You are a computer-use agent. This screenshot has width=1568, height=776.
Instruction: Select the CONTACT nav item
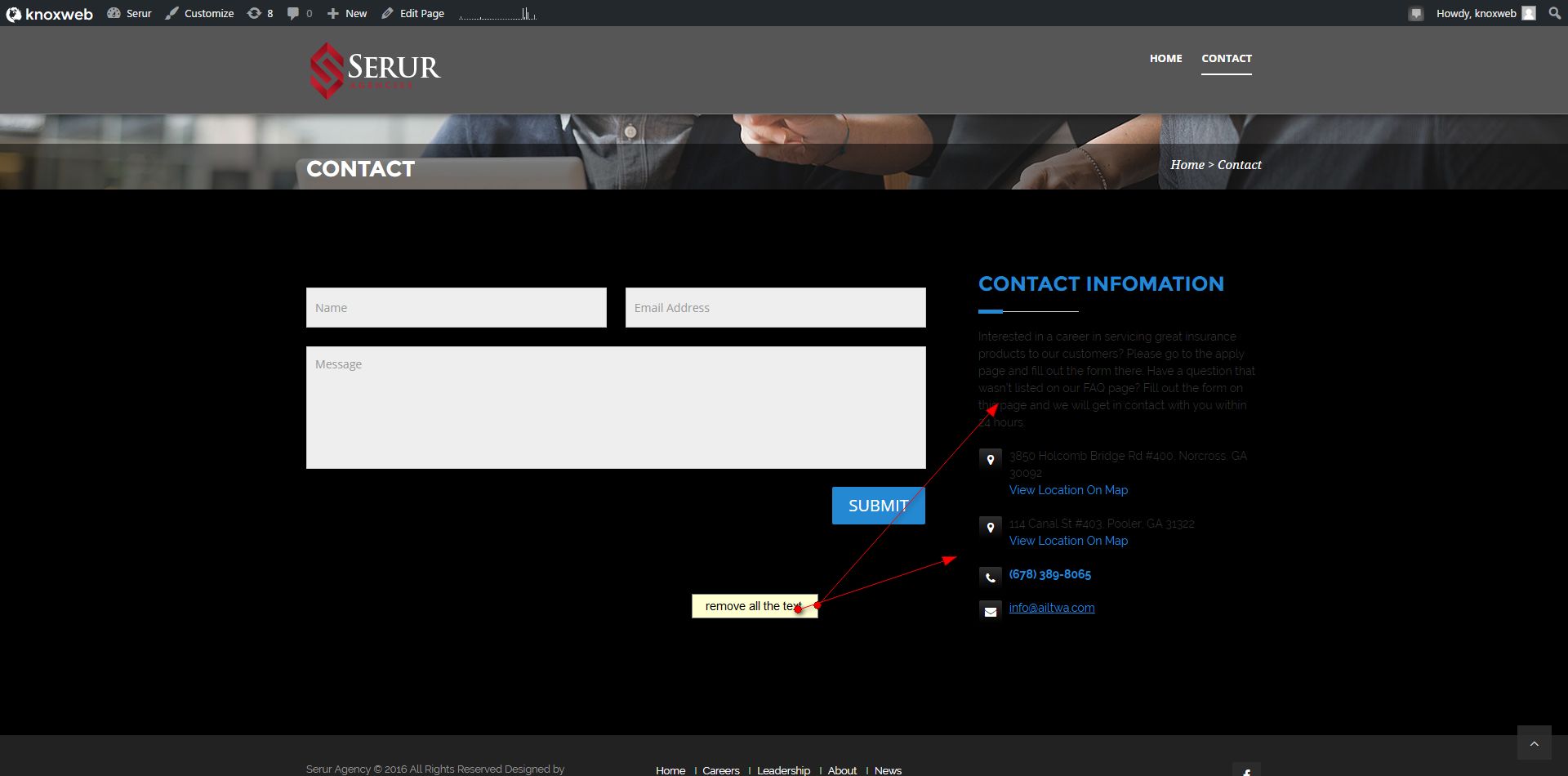tap(1226, 59)
